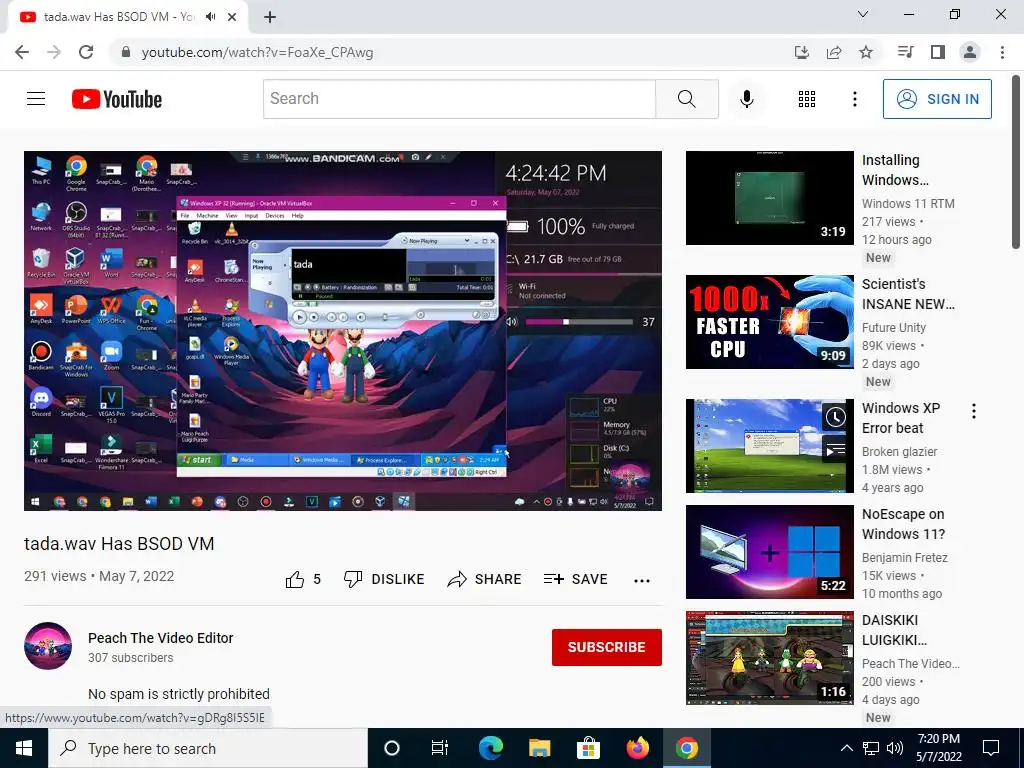Open the Scientist's INSANE NEW video title
This screenshot has height=768, width=1024.
[908, 294]
